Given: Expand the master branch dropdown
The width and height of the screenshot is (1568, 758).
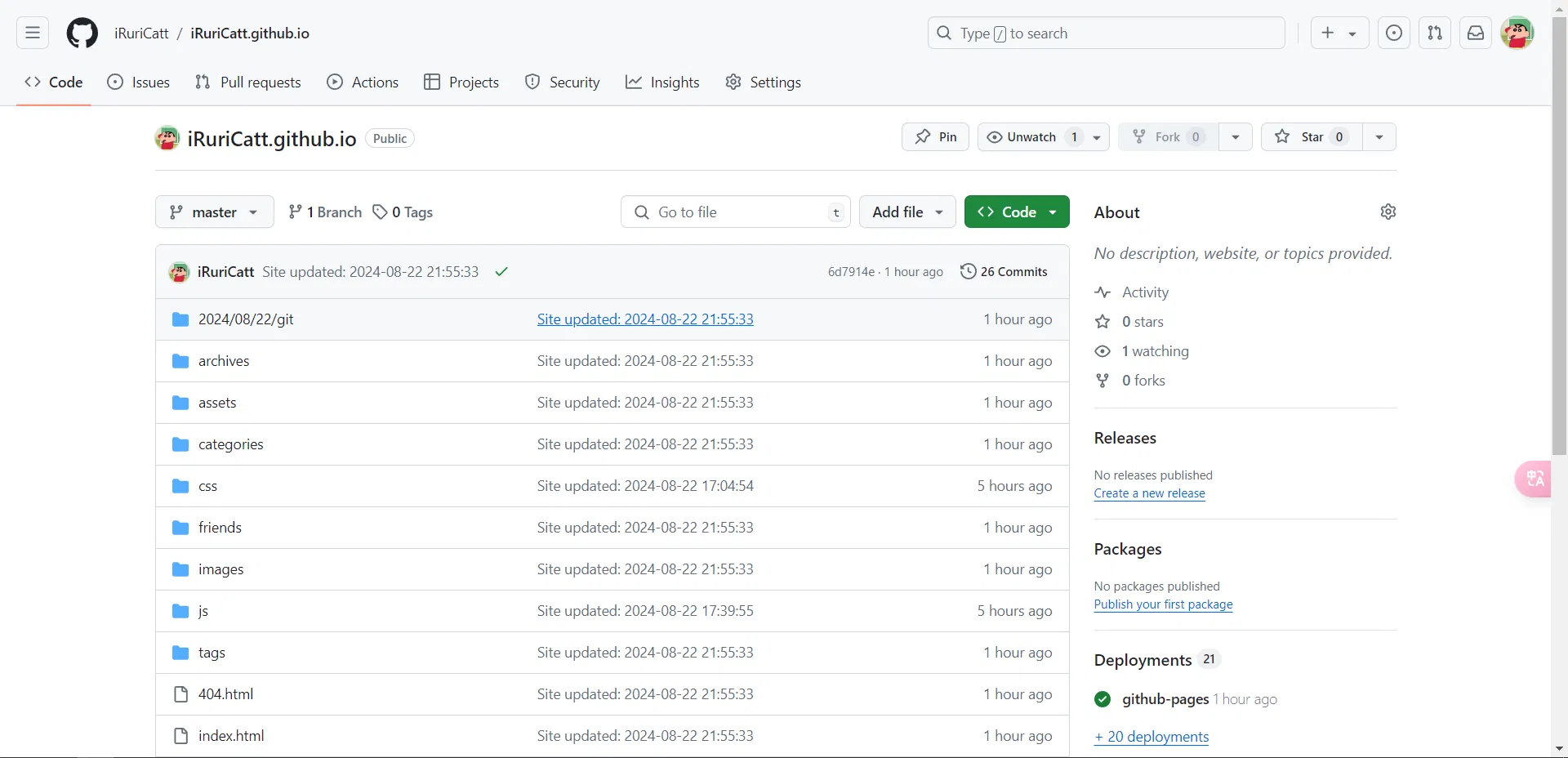Looking at the screenshot, I should [214, 212].
